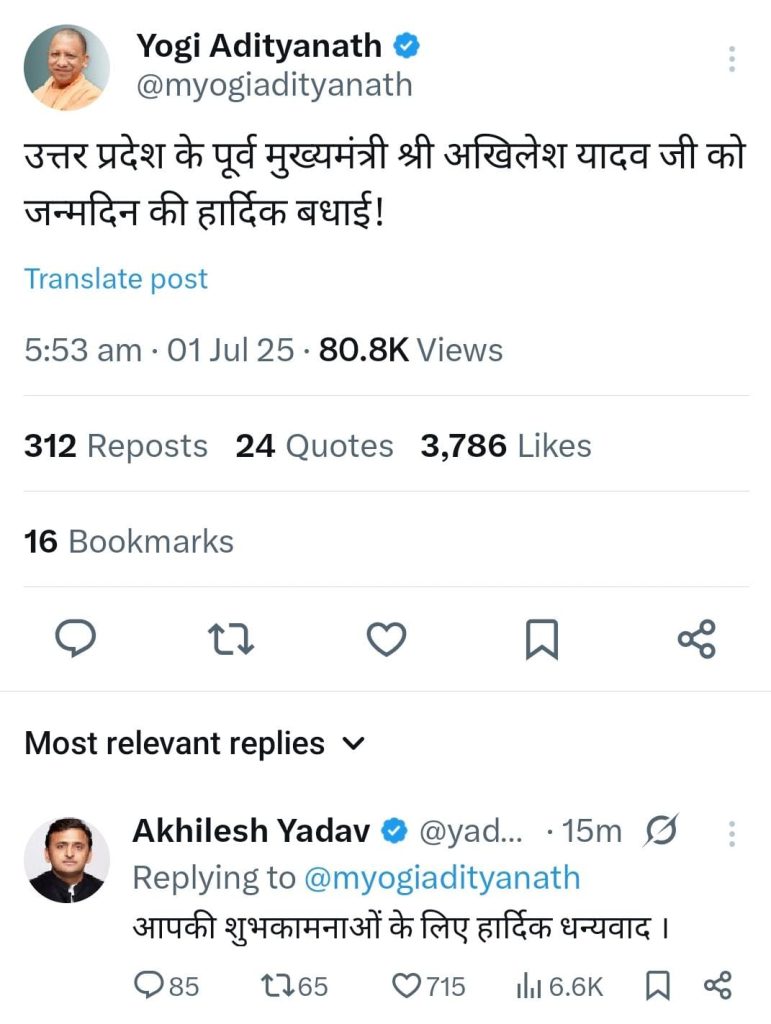This screenshot has height=1024, width=771.
Task: Open three-dot menu on Yogi's post
Action: point(732,60)
